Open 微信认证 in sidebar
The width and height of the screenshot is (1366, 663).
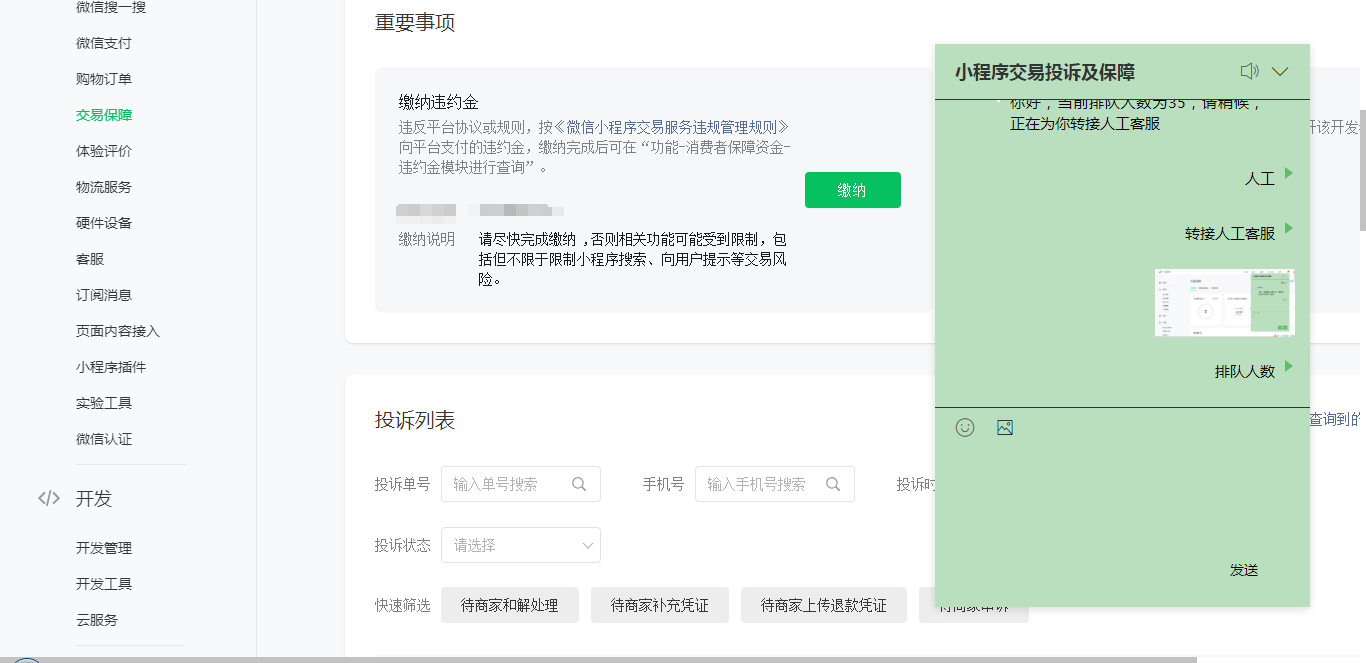tap(104, 439)
